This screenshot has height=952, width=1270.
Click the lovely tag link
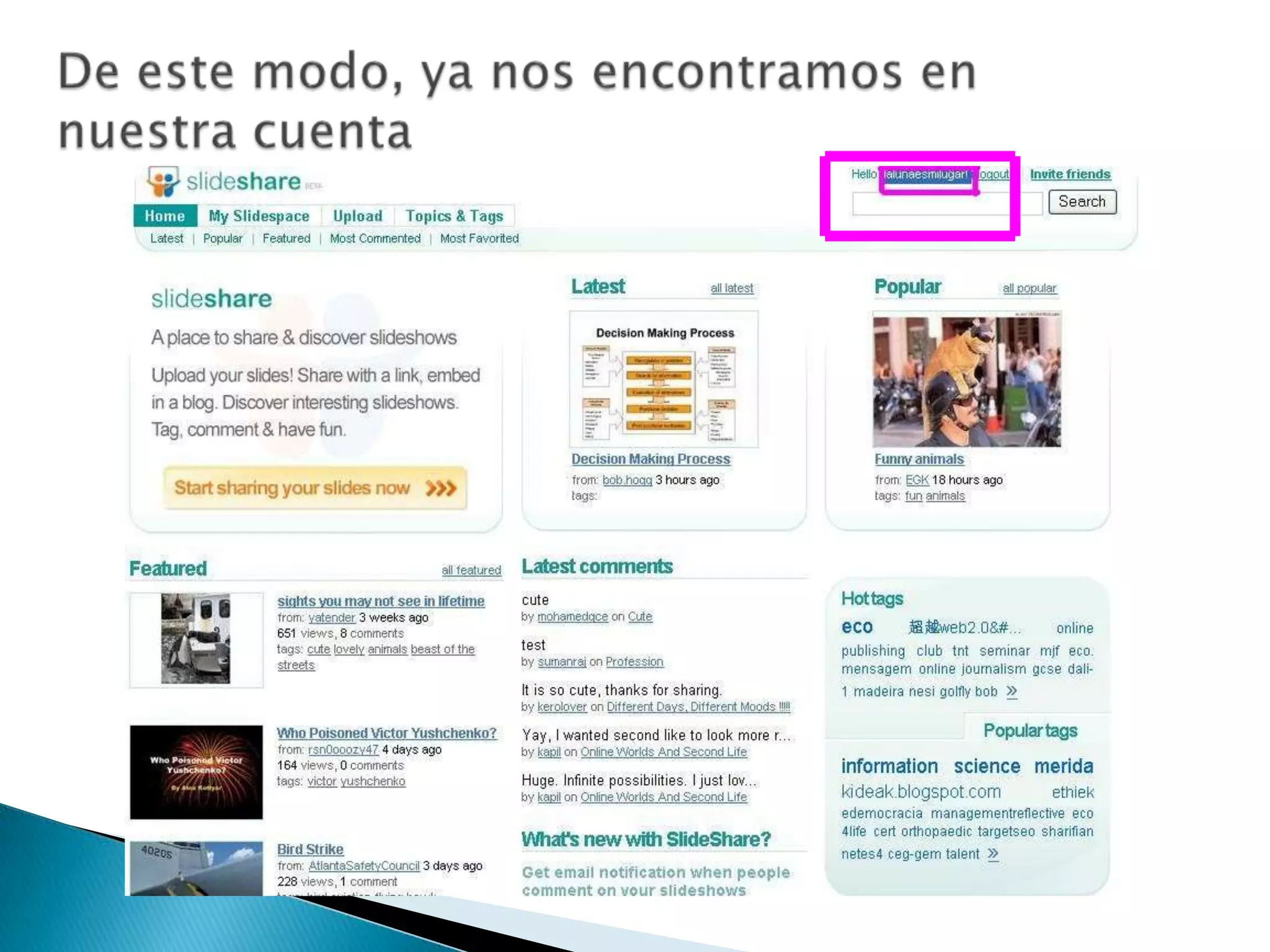click(349, 650)
